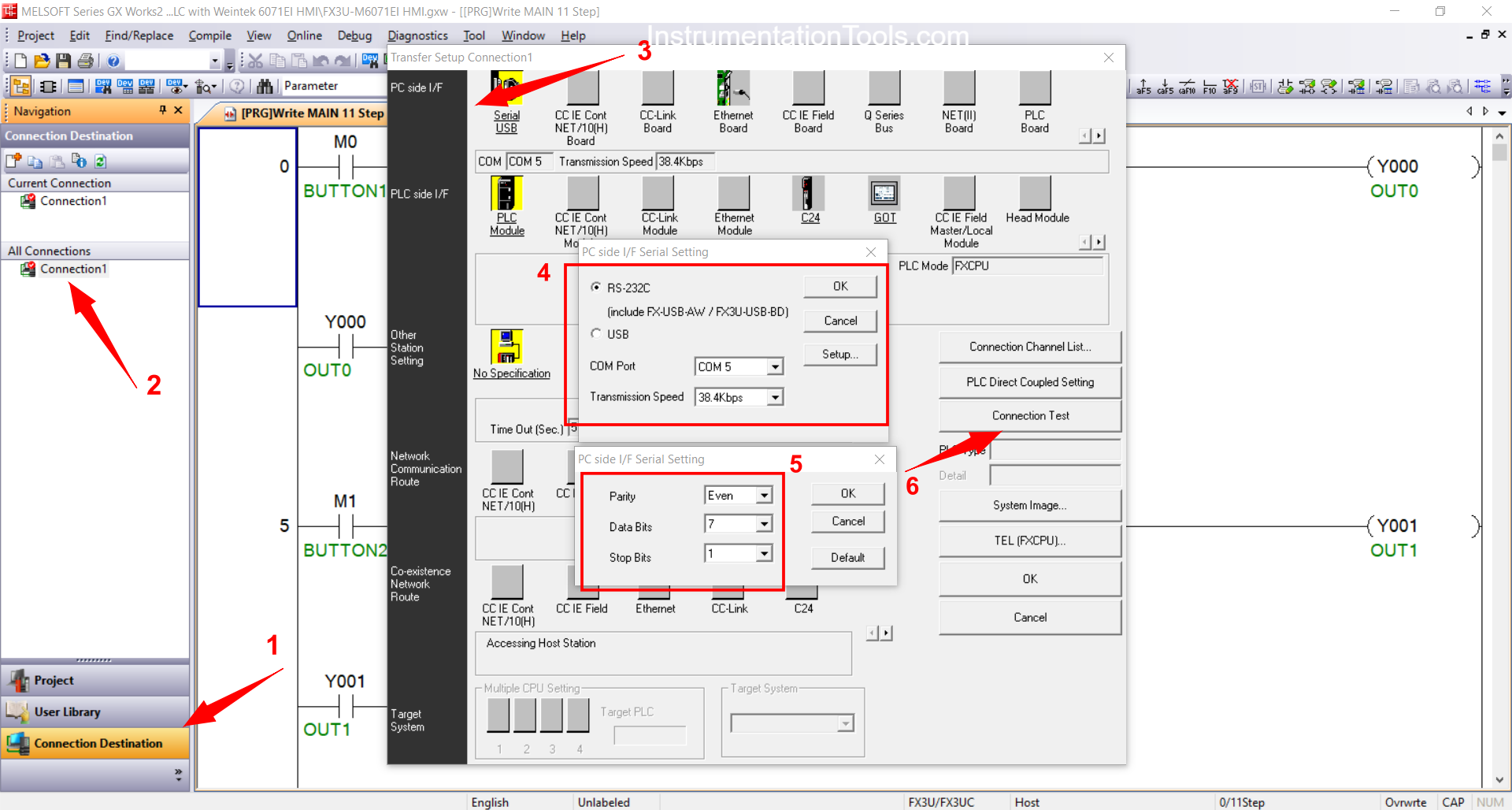Open the Compile menu
The image size is (1512, 810).
click(210, 35)
